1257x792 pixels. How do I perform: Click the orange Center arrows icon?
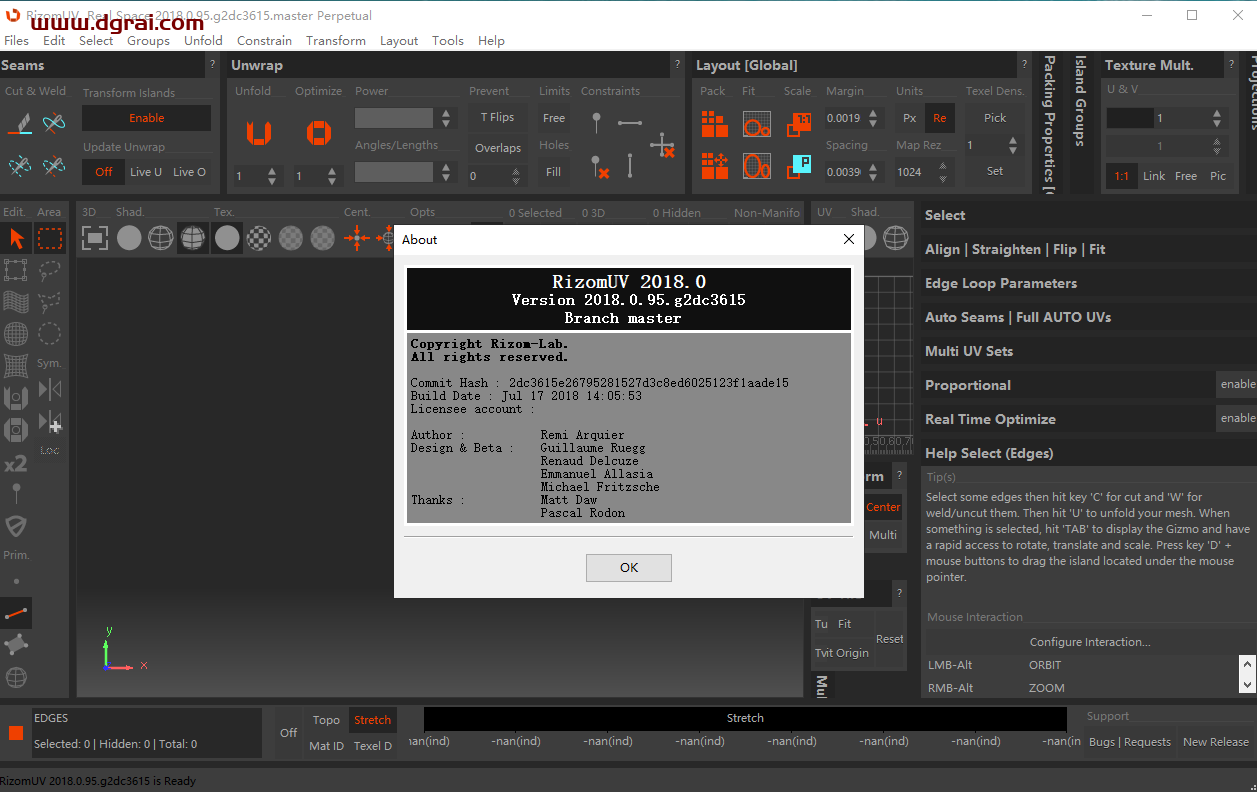coord(357,238)
